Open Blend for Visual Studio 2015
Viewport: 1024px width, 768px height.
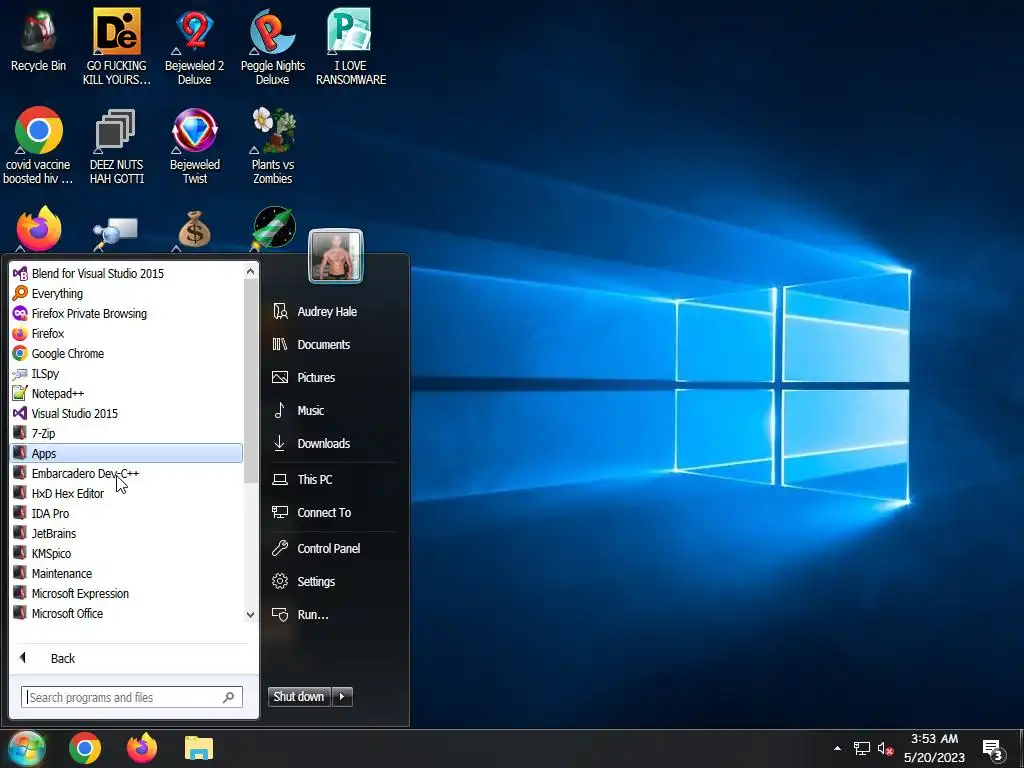pyautogui.click(x=127, y=273)
